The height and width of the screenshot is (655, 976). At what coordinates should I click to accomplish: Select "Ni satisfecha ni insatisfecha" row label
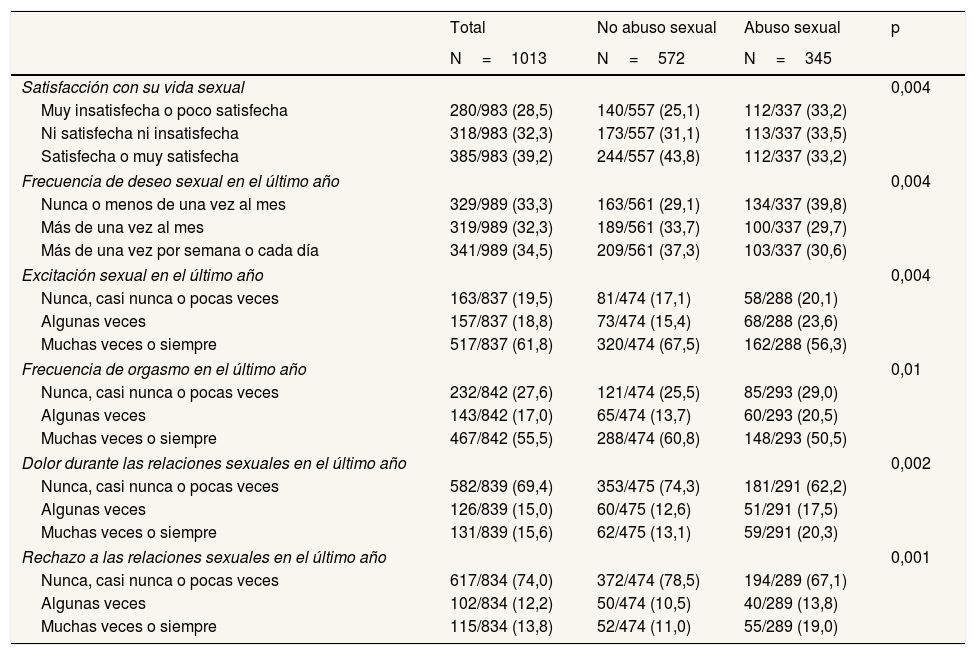pos(140,133)
